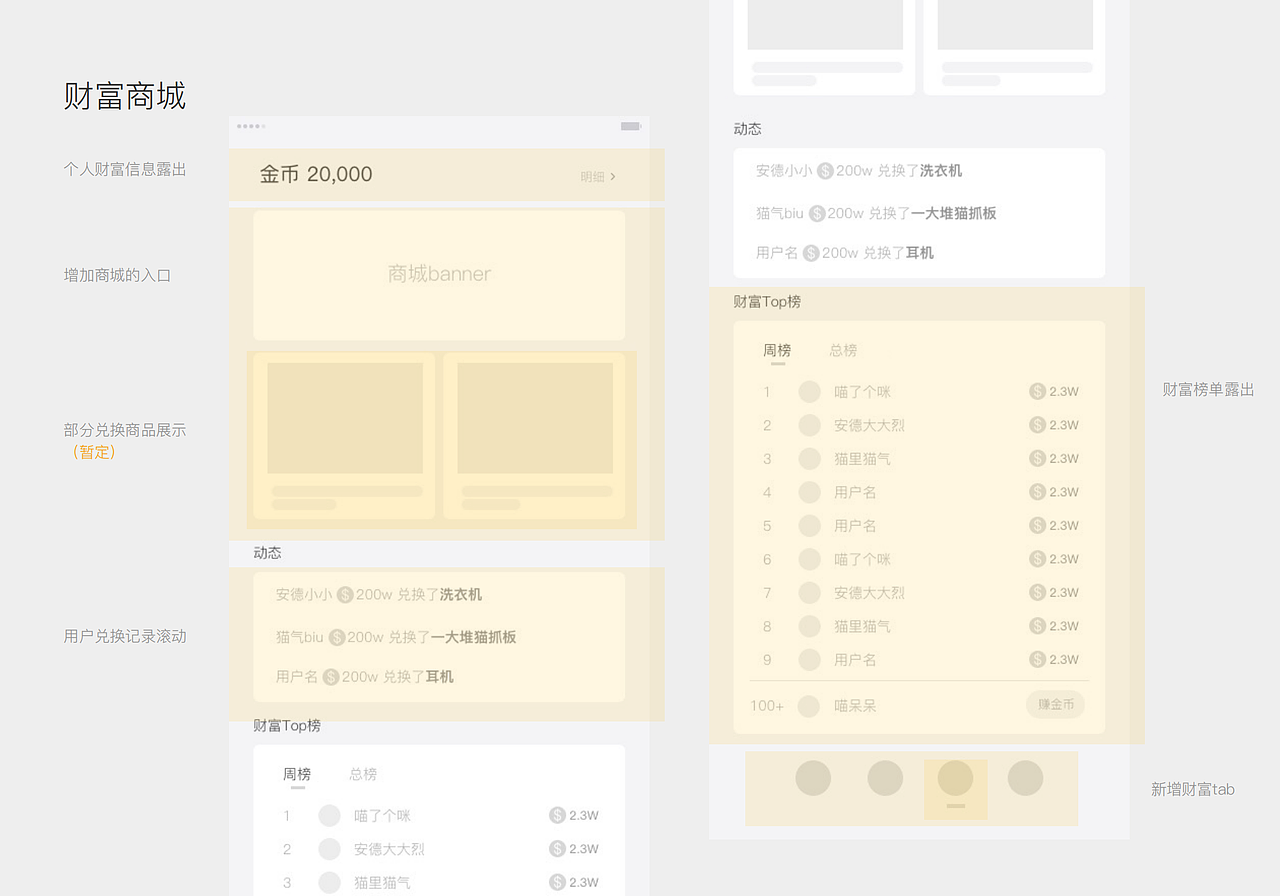Click the first exchange product card

(x=343, y=438)
